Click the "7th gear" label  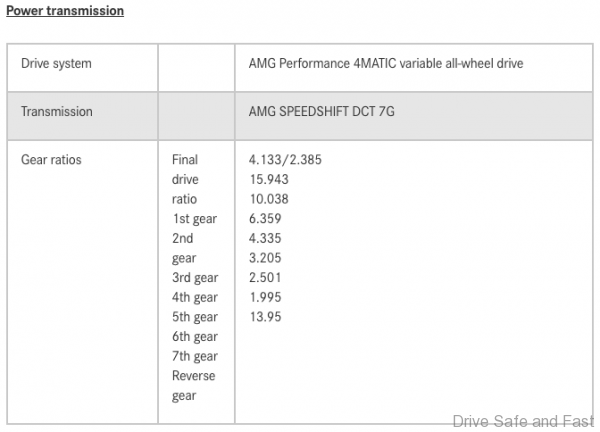click(x=194, y=357)
